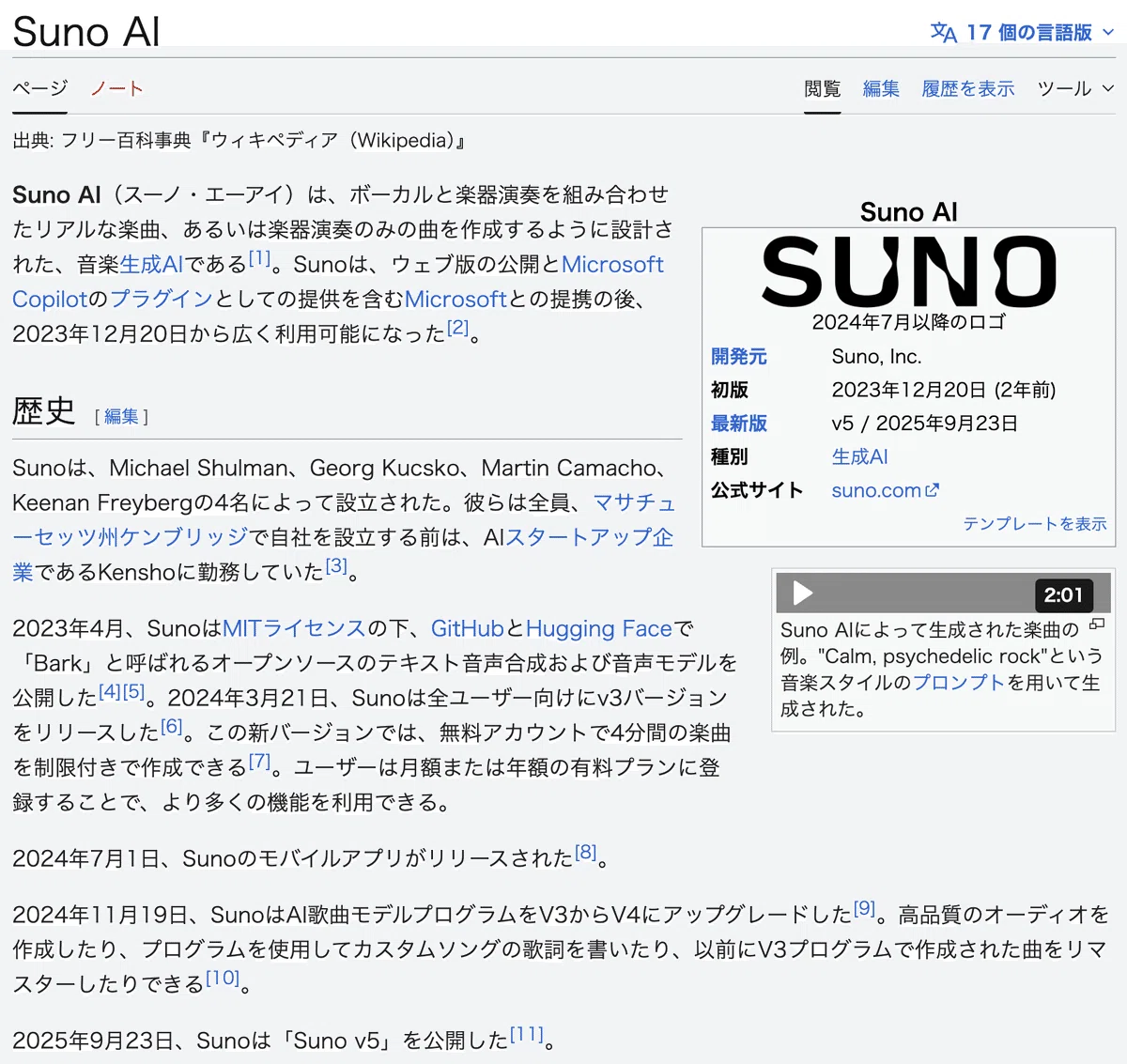Click the 2023年12月20日 (2年前) release value
This screenshot has height=1064, width=1127.
[944, 390]
